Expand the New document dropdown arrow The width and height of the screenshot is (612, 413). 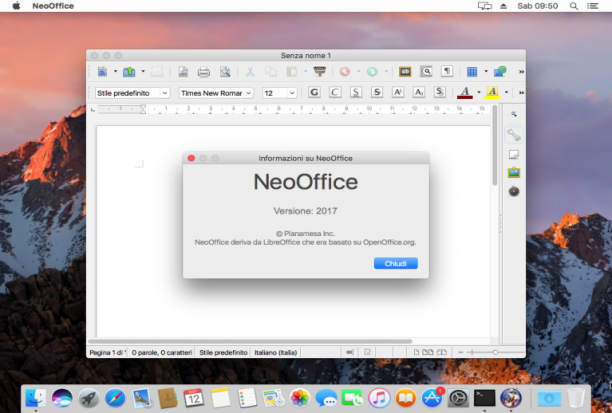point(115,71)
